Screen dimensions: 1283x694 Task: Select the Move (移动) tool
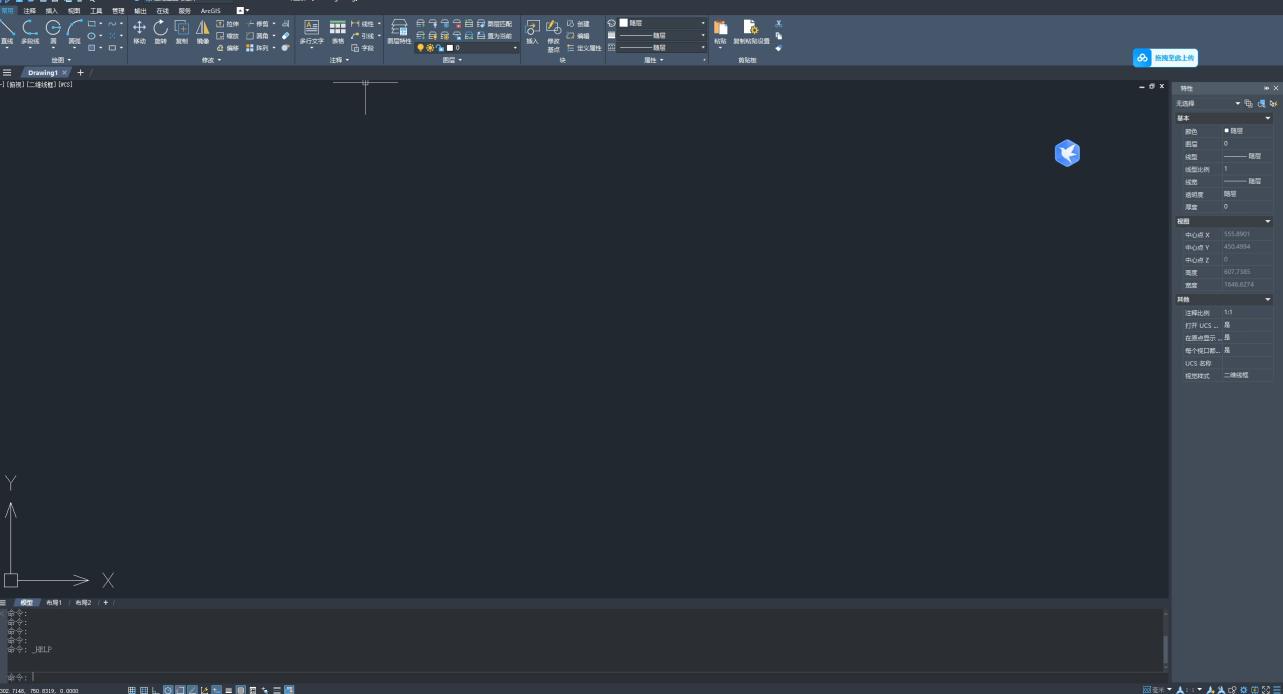139,30
